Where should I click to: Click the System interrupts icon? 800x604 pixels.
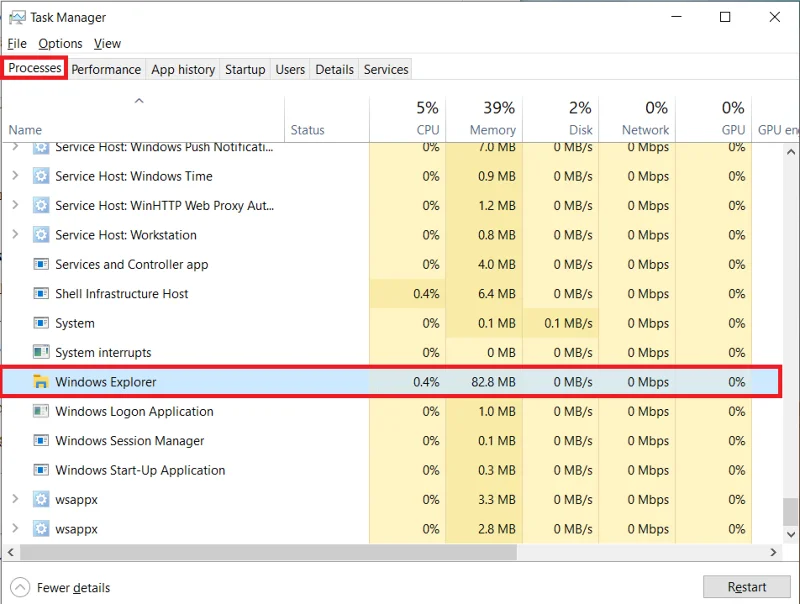(41, 353)
